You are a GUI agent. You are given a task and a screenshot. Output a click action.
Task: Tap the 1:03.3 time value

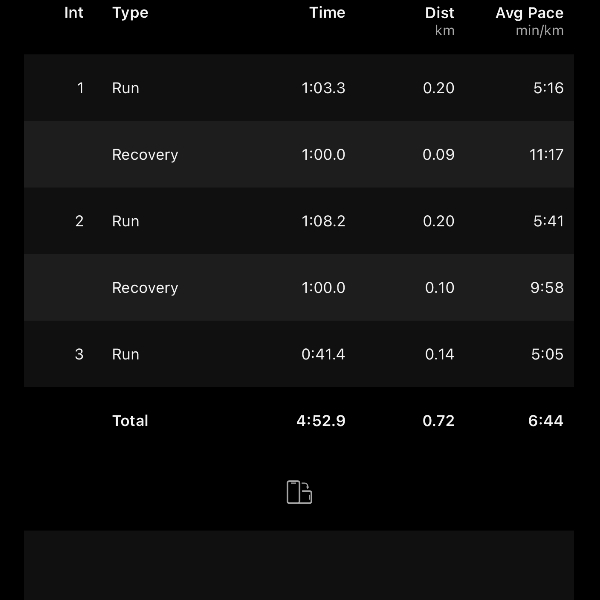click(x=323, y=88)
